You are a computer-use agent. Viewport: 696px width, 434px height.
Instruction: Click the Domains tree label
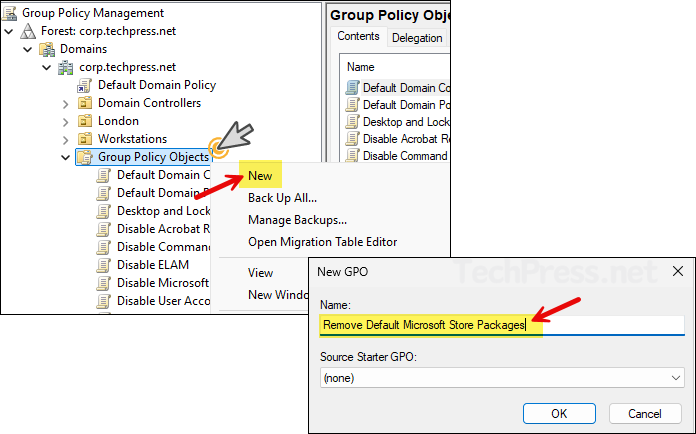pos(83,49)
